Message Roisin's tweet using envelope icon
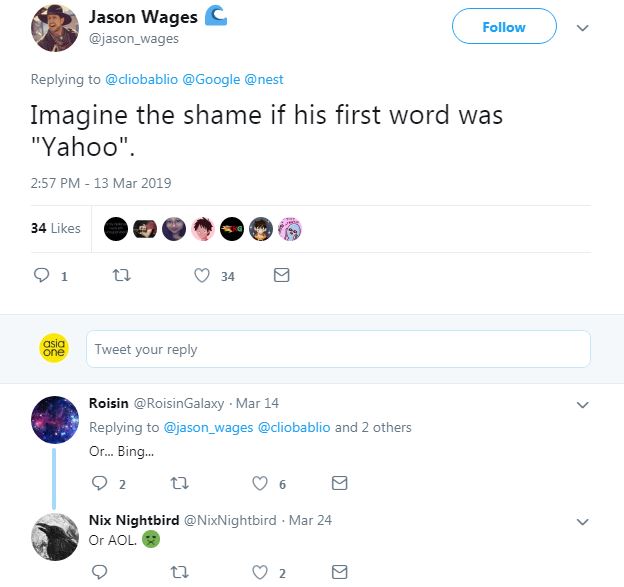The height and width of the screenshot is (587, 624). click(339, 483)
